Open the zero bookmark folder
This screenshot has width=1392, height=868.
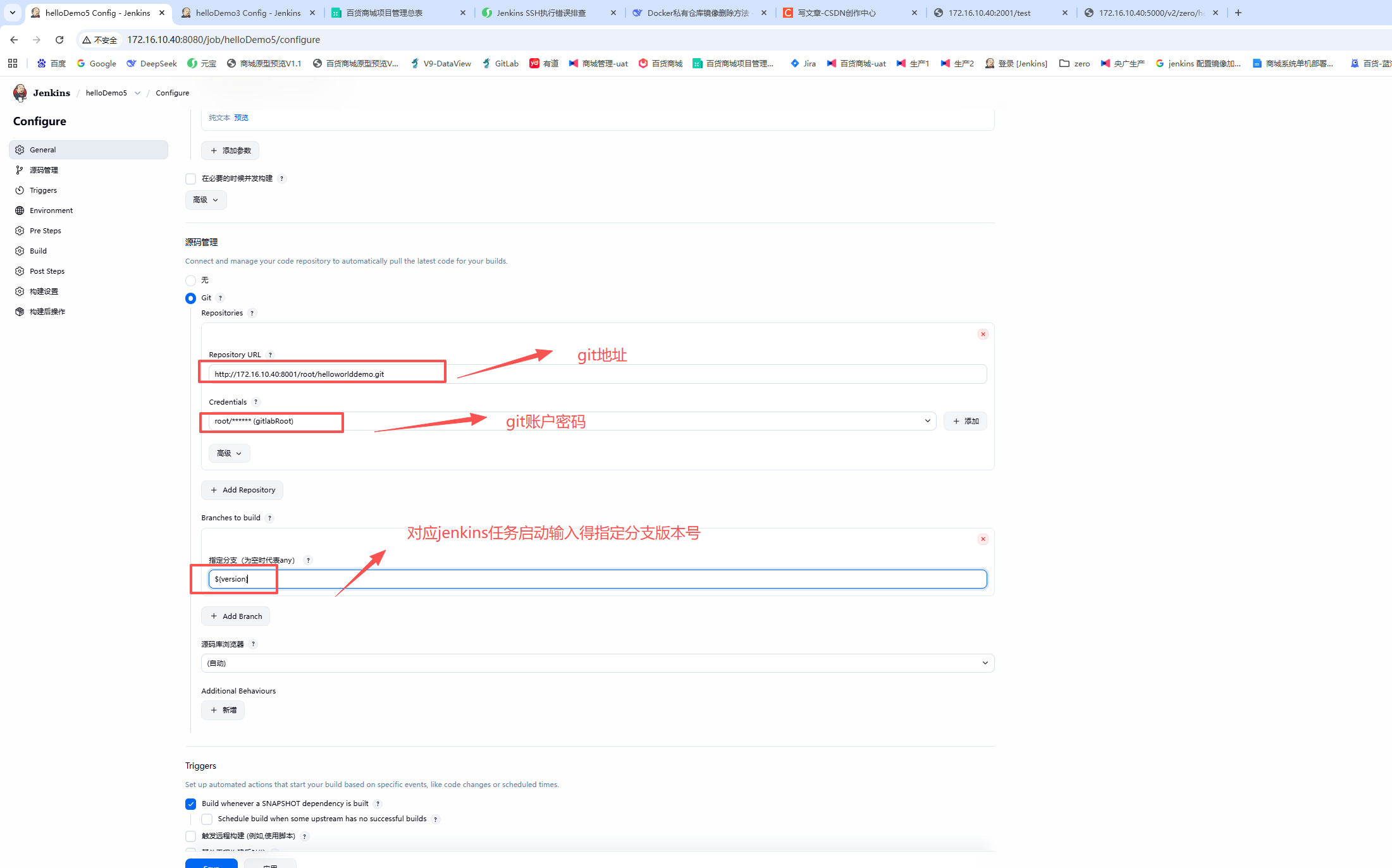[1075, 63]
